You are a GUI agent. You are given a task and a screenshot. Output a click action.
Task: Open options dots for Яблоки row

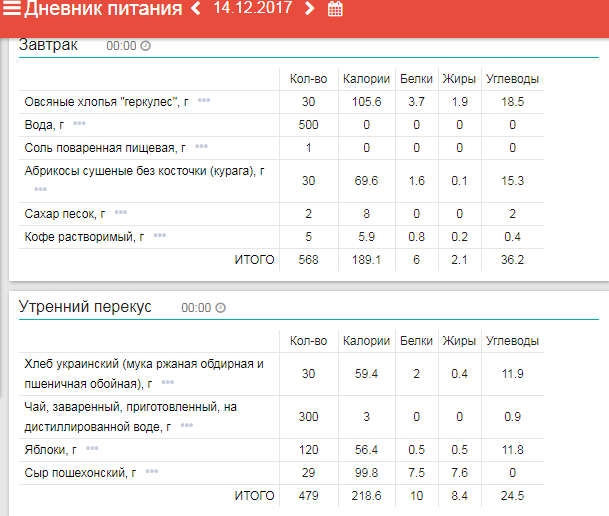(93, 449)
